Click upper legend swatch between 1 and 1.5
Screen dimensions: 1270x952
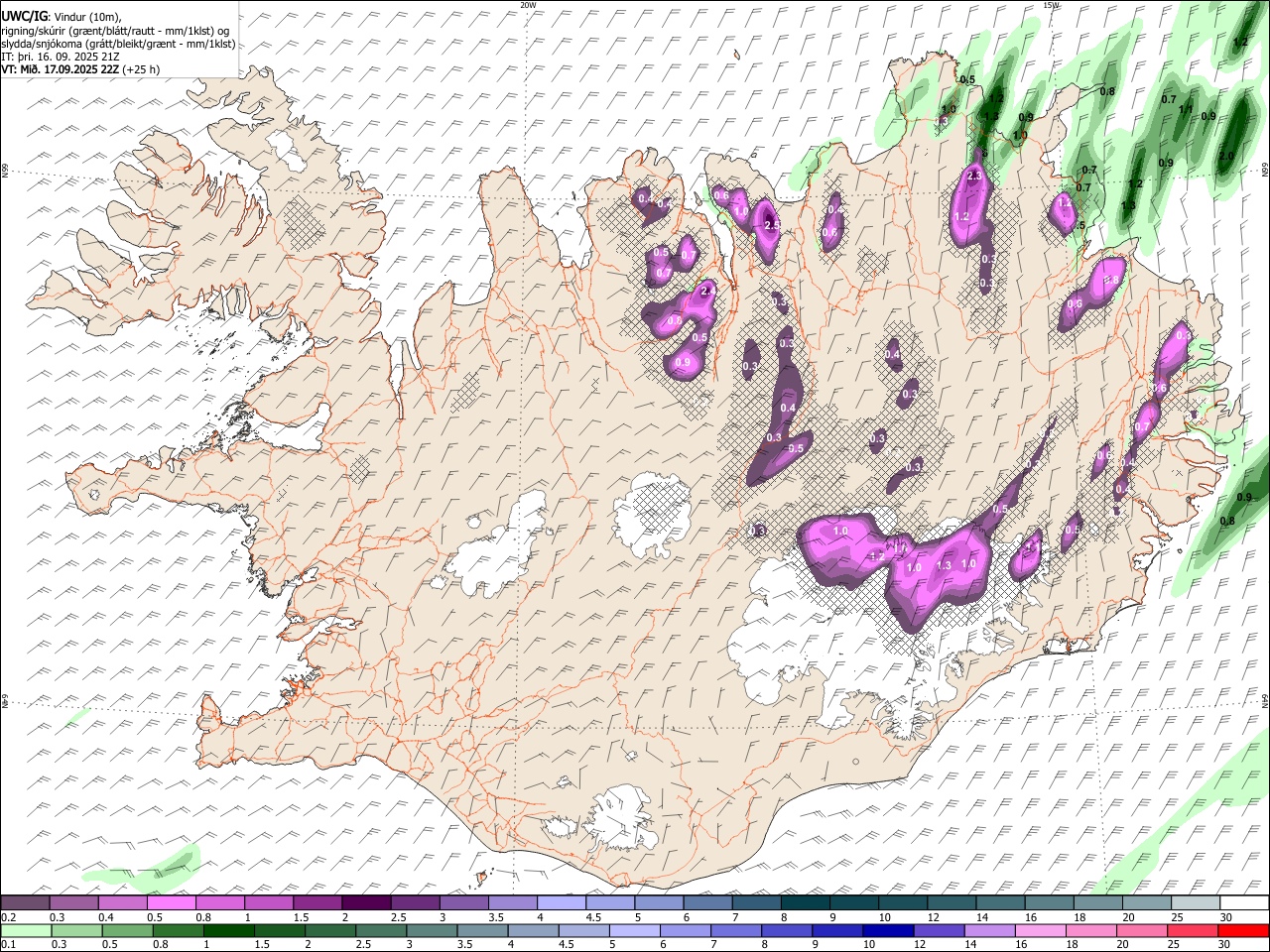(x=268, y=903)
